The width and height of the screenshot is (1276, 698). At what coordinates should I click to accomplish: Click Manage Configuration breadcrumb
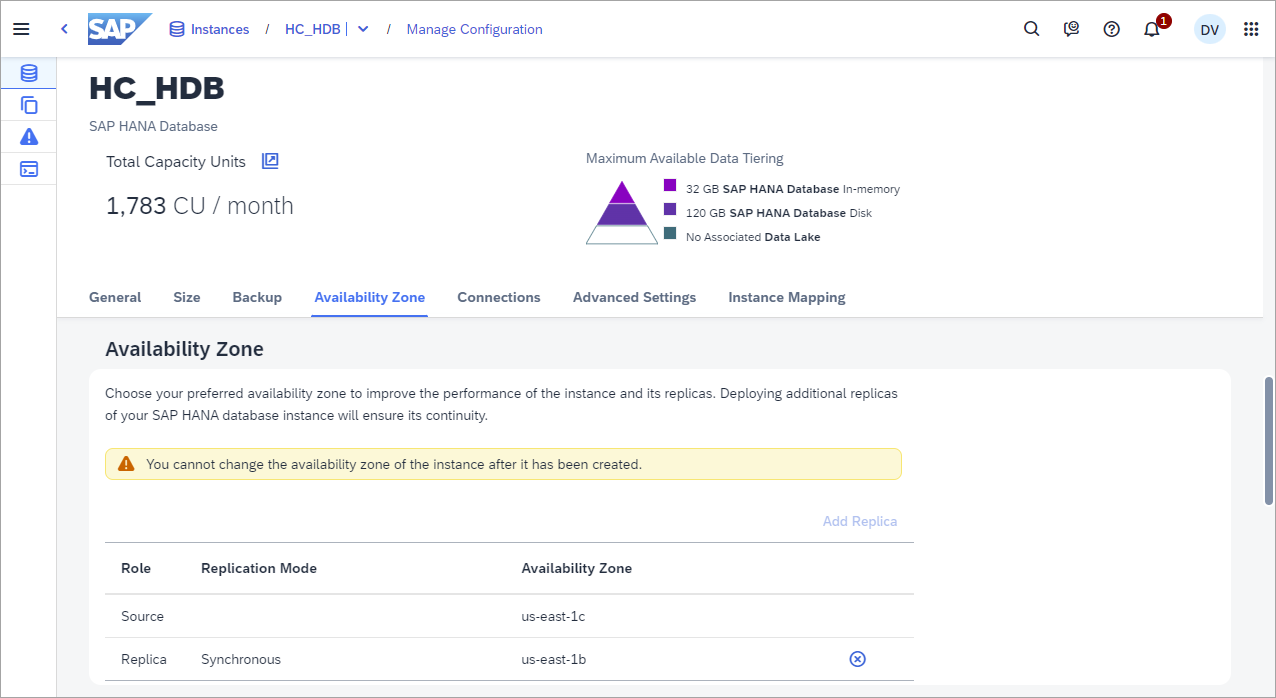[x=474, y=29]
